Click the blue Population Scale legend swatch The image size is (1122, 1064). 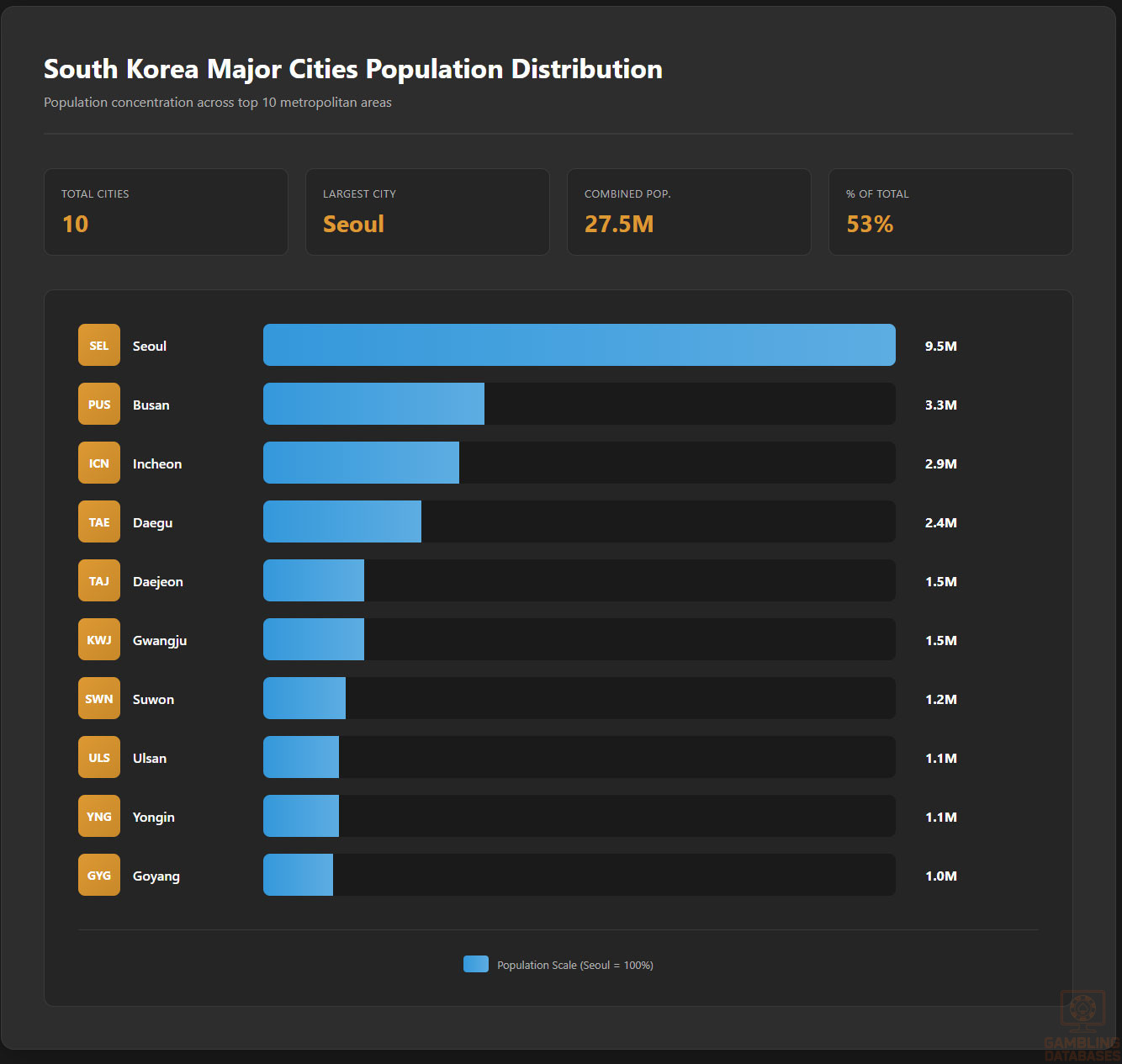pos(476,964)
